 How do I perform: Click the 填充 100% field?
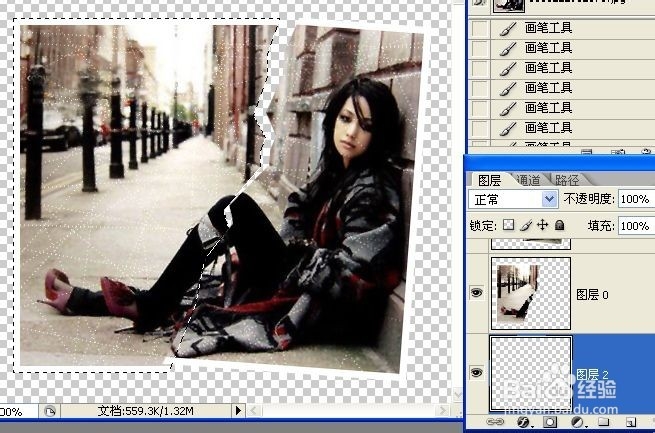pyautogui.click(x=636, y=226)
